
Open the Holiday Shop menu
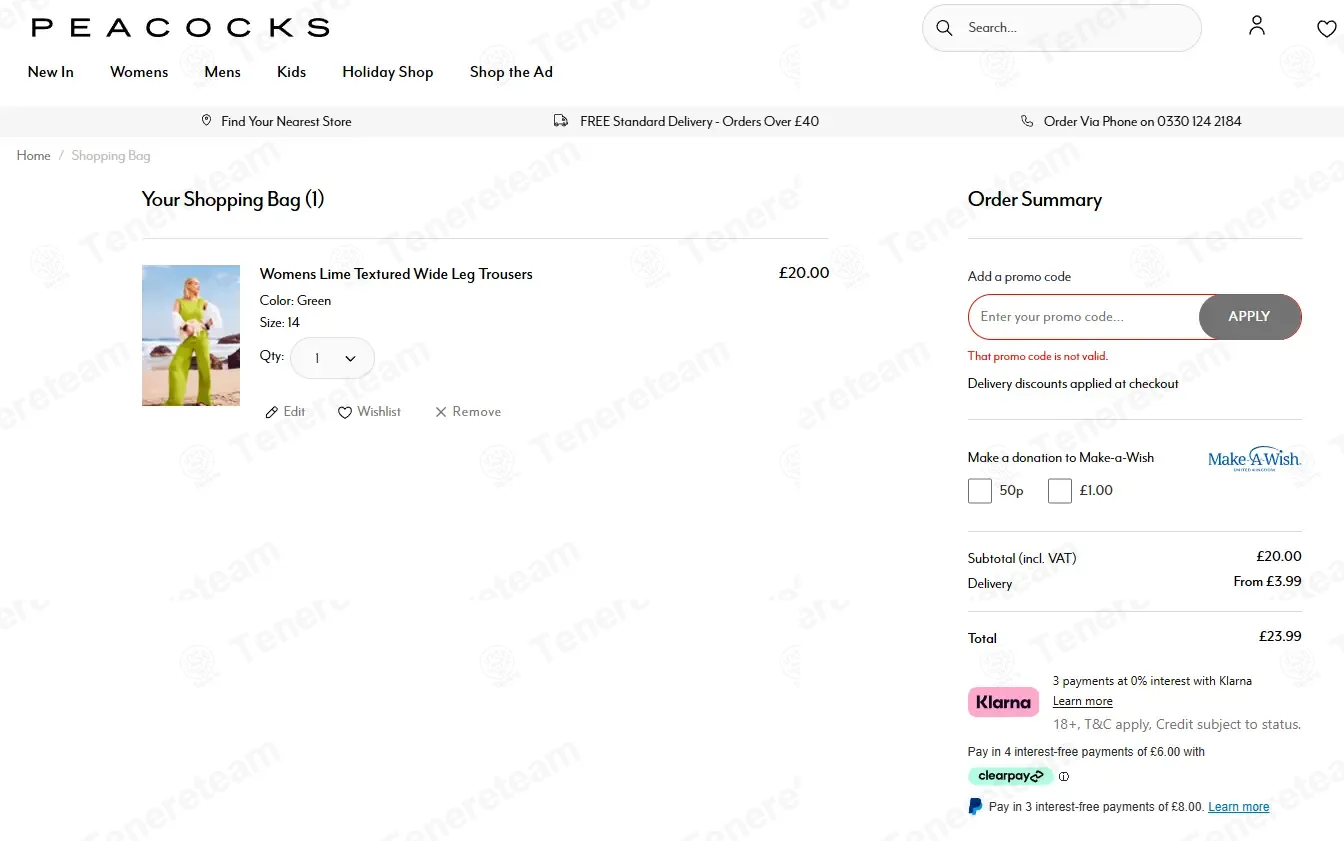coord(388,72)
